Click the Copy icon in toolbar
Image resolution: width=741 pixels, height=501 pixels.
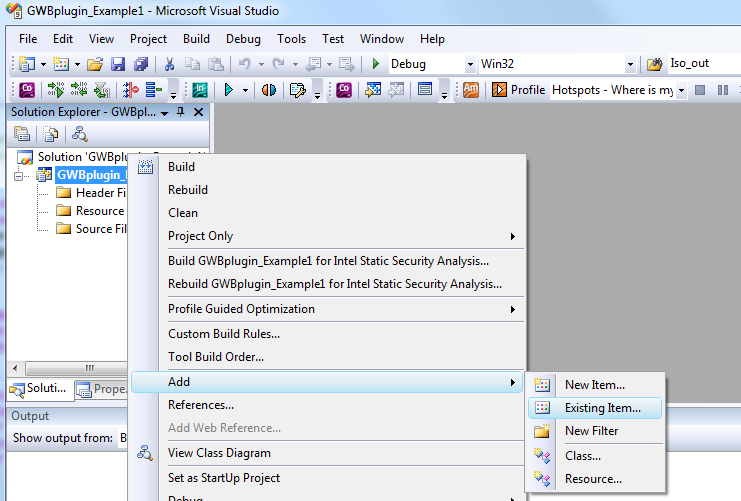coord(192,64)
